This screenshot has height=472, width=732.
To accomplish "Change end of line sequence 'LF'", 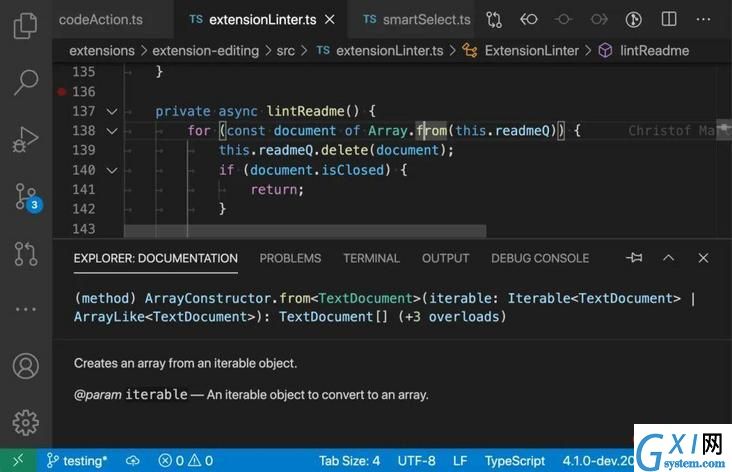I will [460, 461].
